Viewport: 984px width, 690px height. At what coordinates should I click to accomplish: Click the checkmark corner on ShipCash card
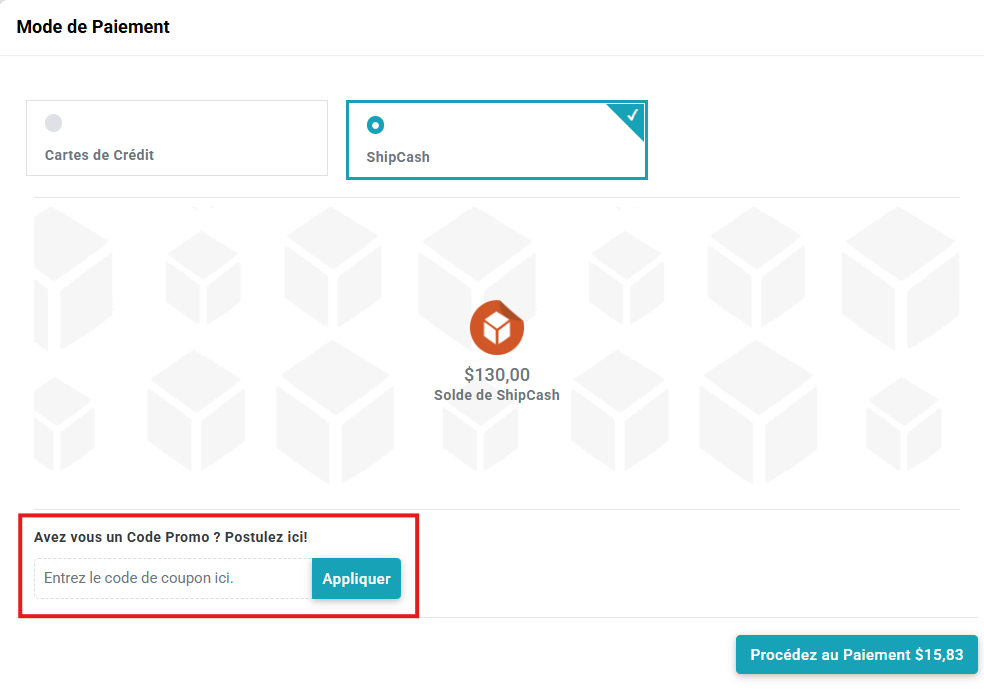[629, 117]
